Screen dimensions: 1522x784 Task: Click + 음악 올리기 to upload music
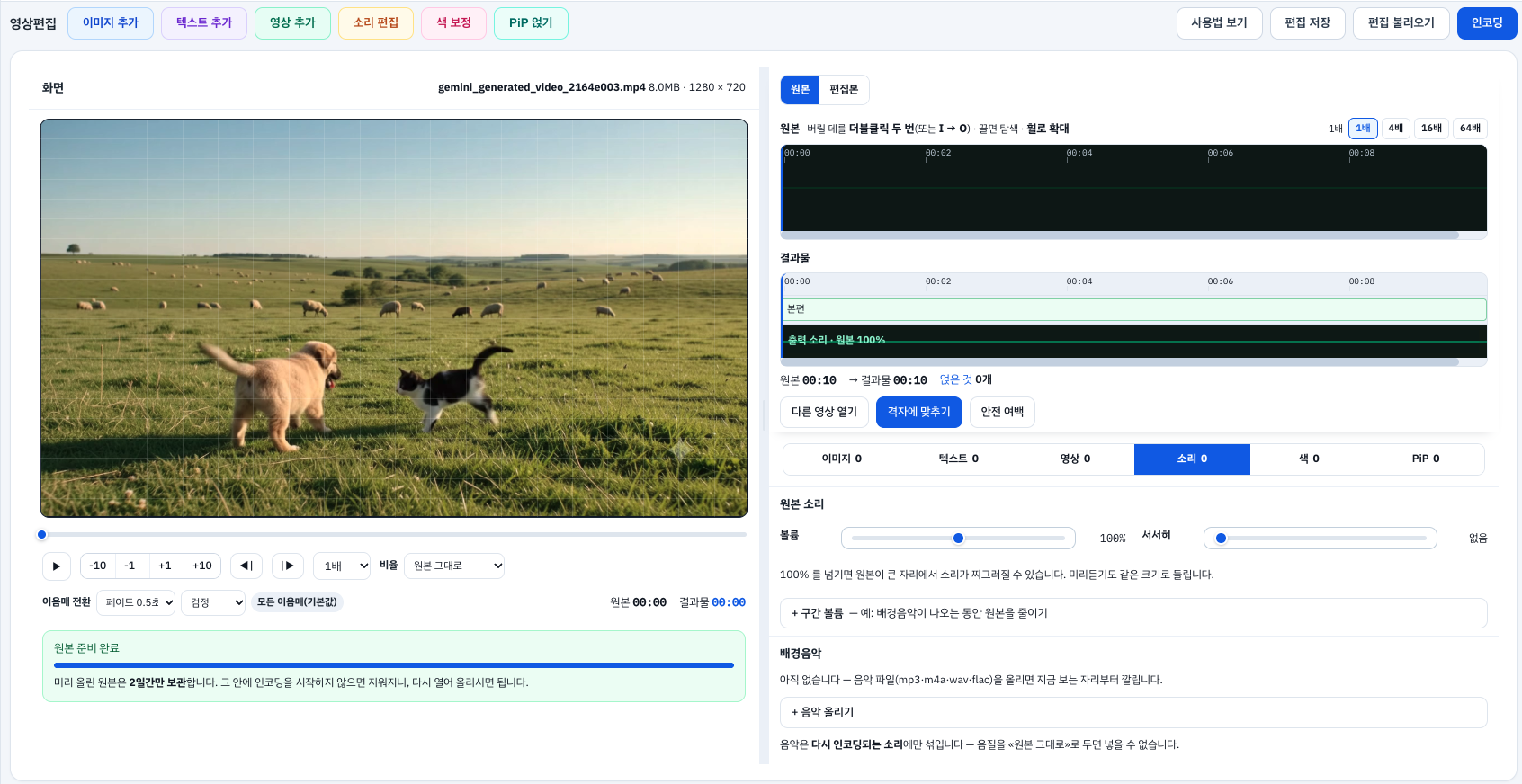(x=1133, y=712)
